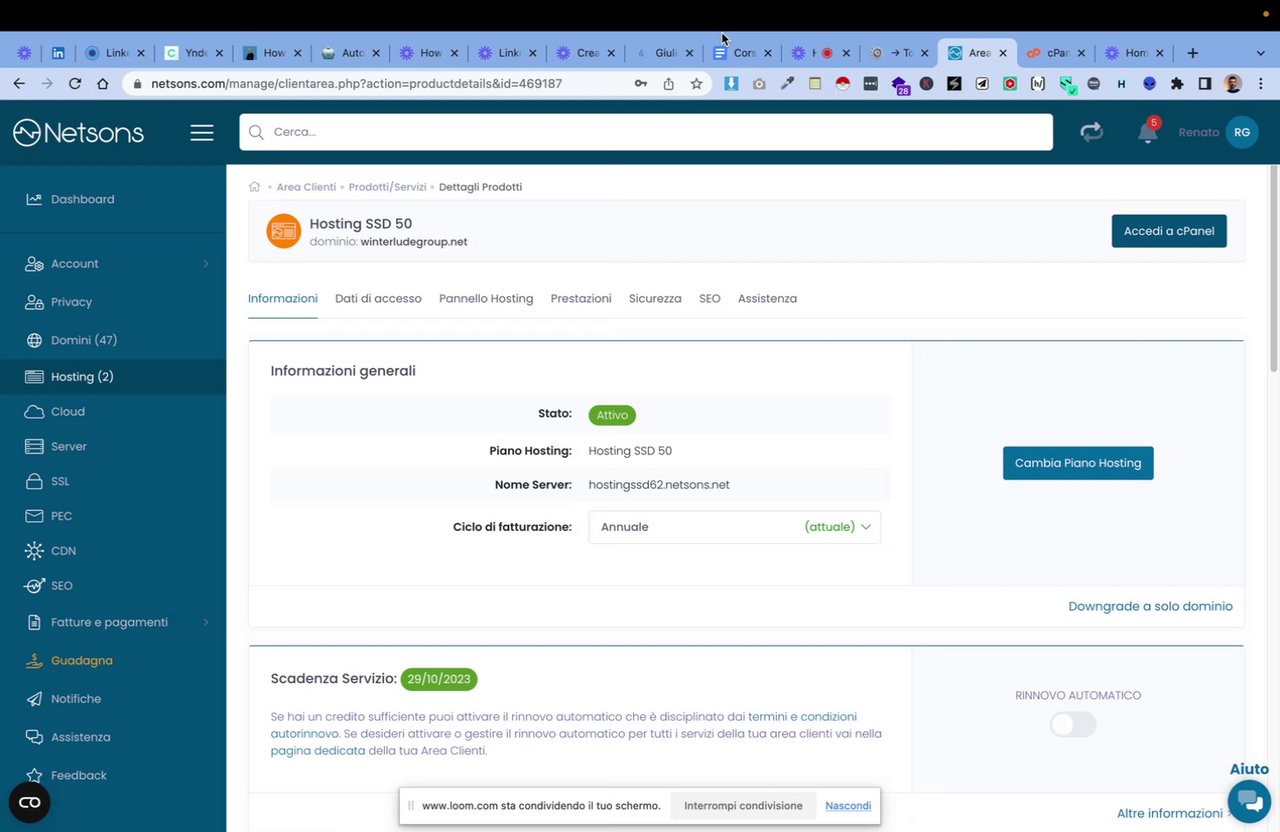This screenshot has width=1280, height=832.
Task: Go back with browser back arrow
Action: click(19, 84)
